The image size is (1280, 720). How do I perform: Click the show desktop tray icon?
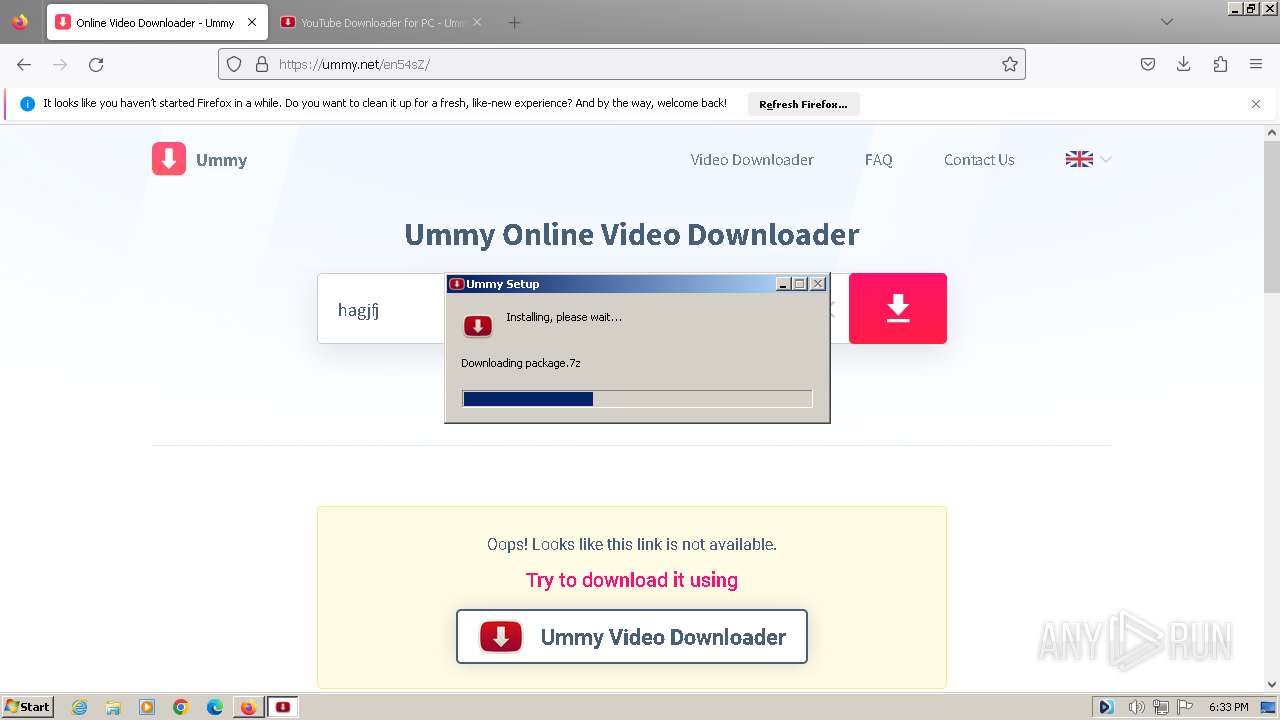click(x=1268, y=707)
